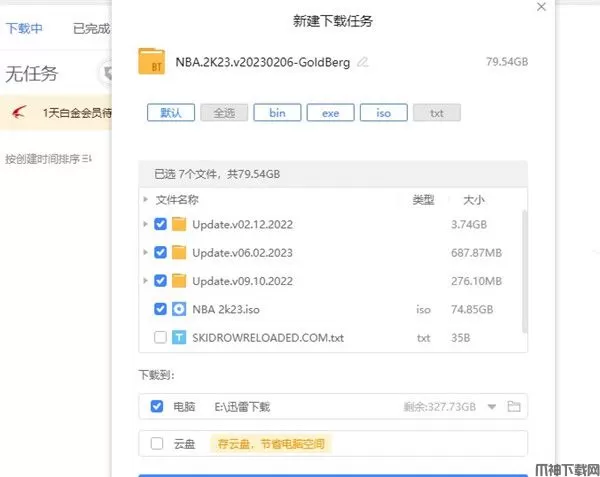Uncheck the Update.v02.12.2022 checkbox
The height and width of the screenshot is (477, 600).
pos(160,224)
